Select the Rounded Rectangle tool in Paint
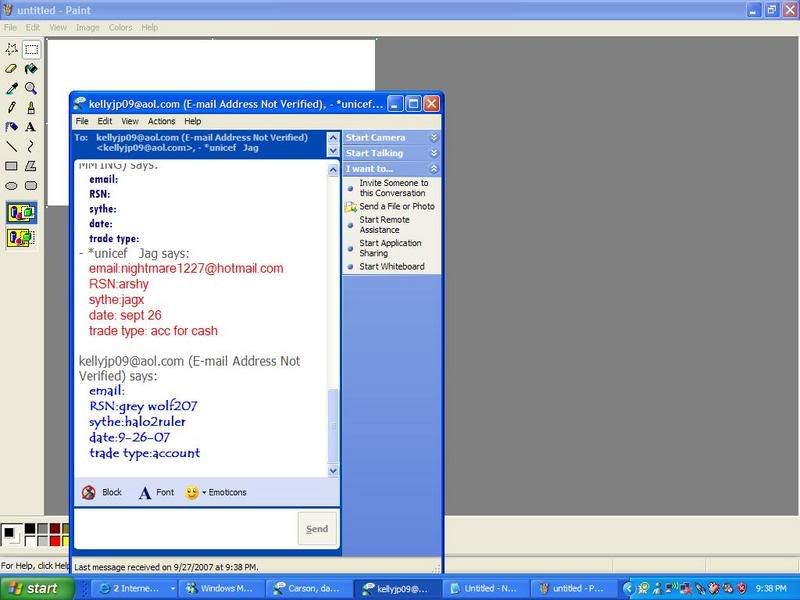This screenshot has width=800, height=600. [x=31, y=186]
